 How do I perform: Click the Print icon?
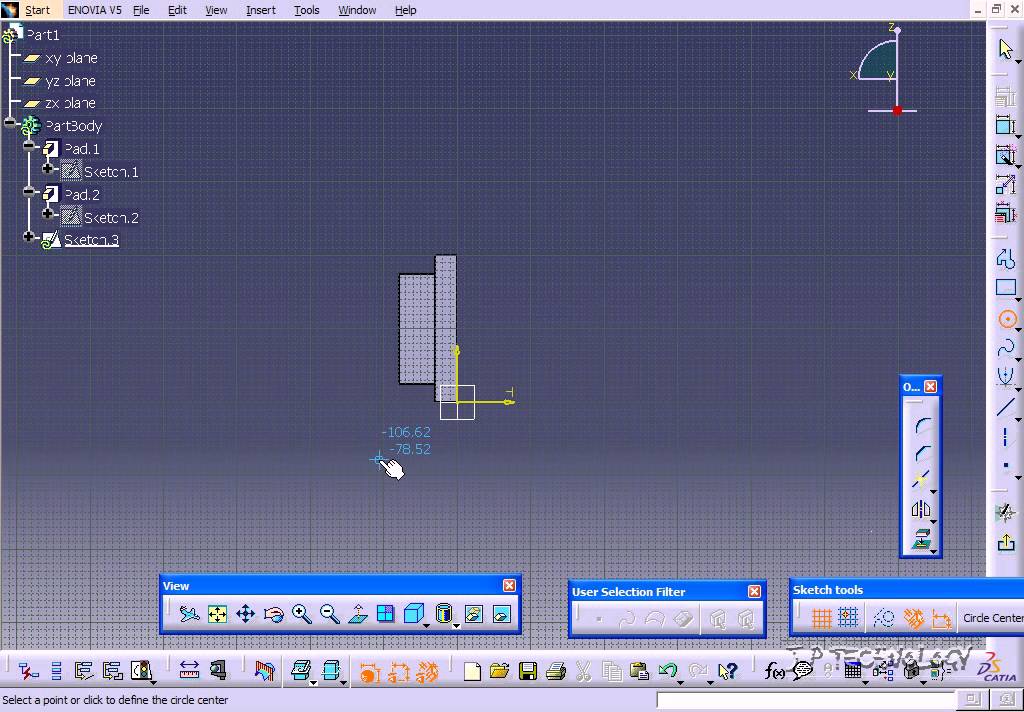coord(555,671)
